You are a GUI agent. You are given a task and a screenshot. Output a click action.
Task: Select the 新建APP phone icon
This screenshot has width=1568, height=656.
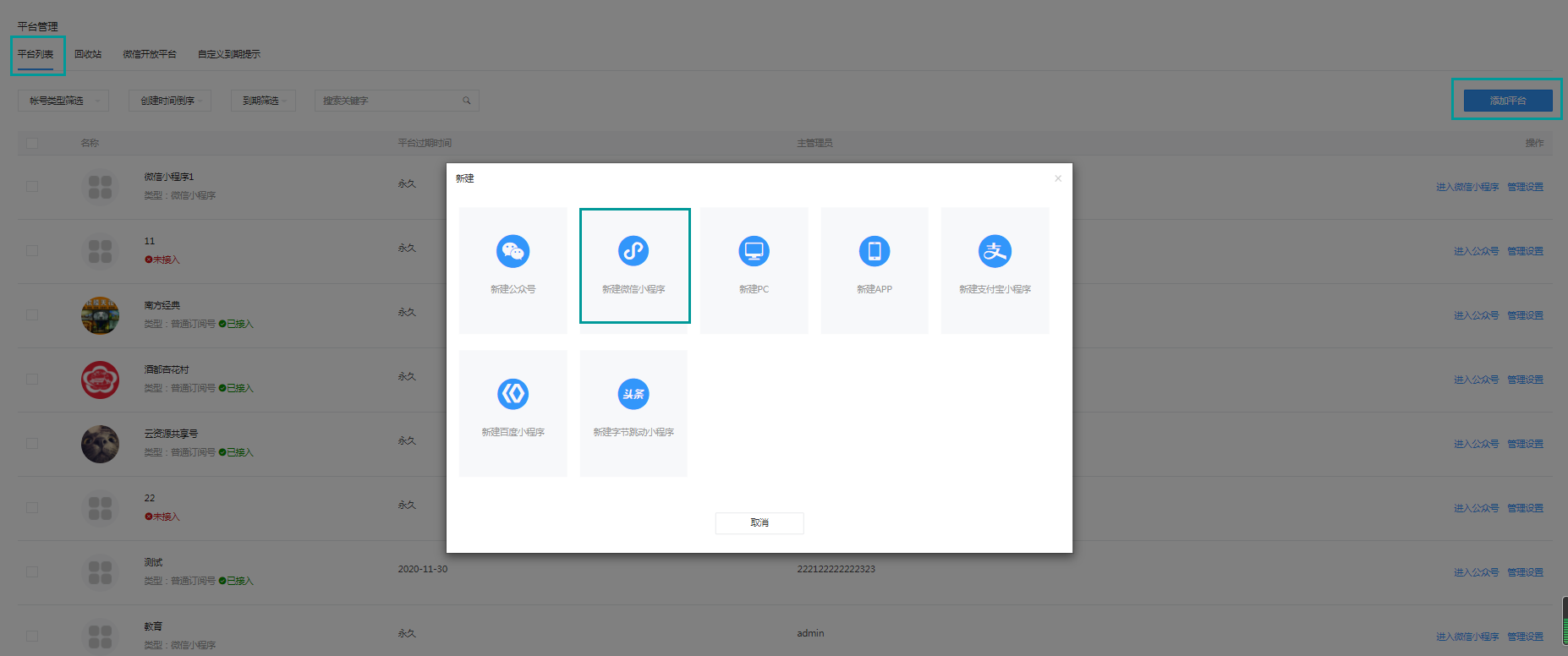(x=874, y=251)
